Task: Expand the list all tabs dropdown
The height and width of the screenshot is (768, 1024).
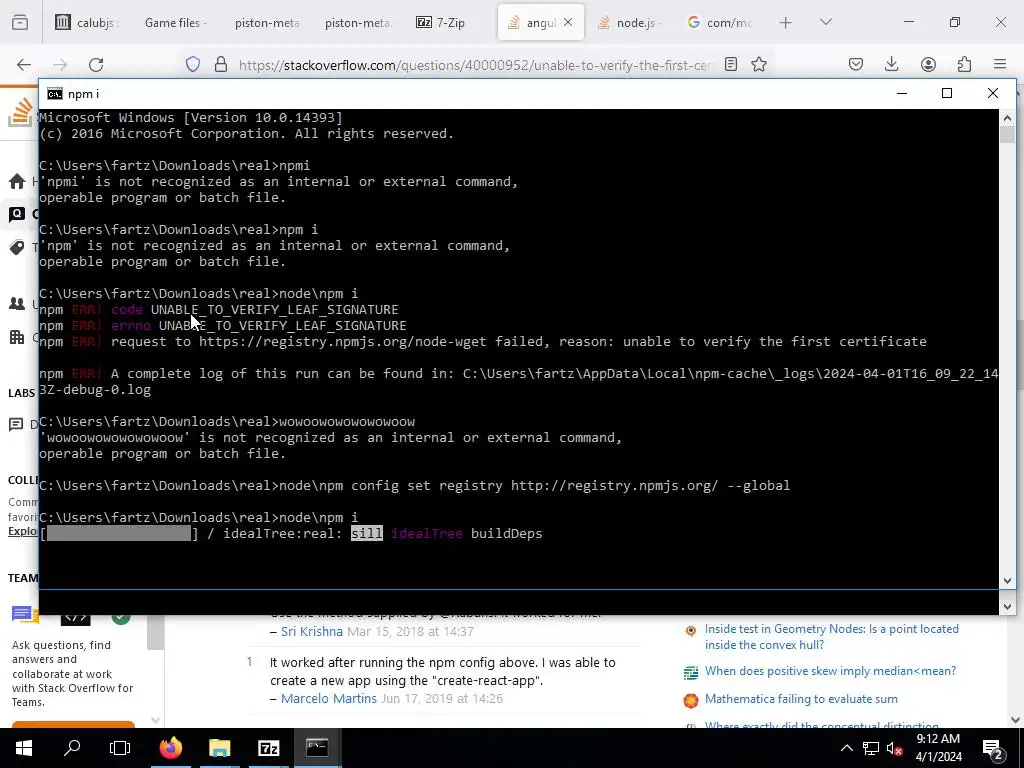Action: coord(825,22)
